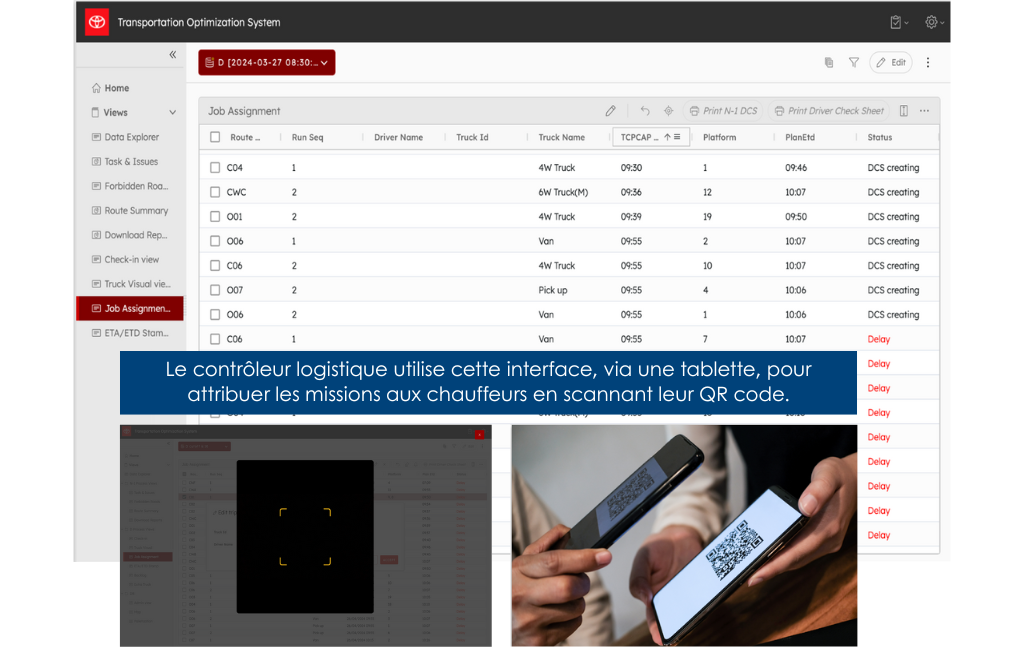Click the sort arrow in TCPCAP column header
The image size is (1024, 647).
coord(667,137)
